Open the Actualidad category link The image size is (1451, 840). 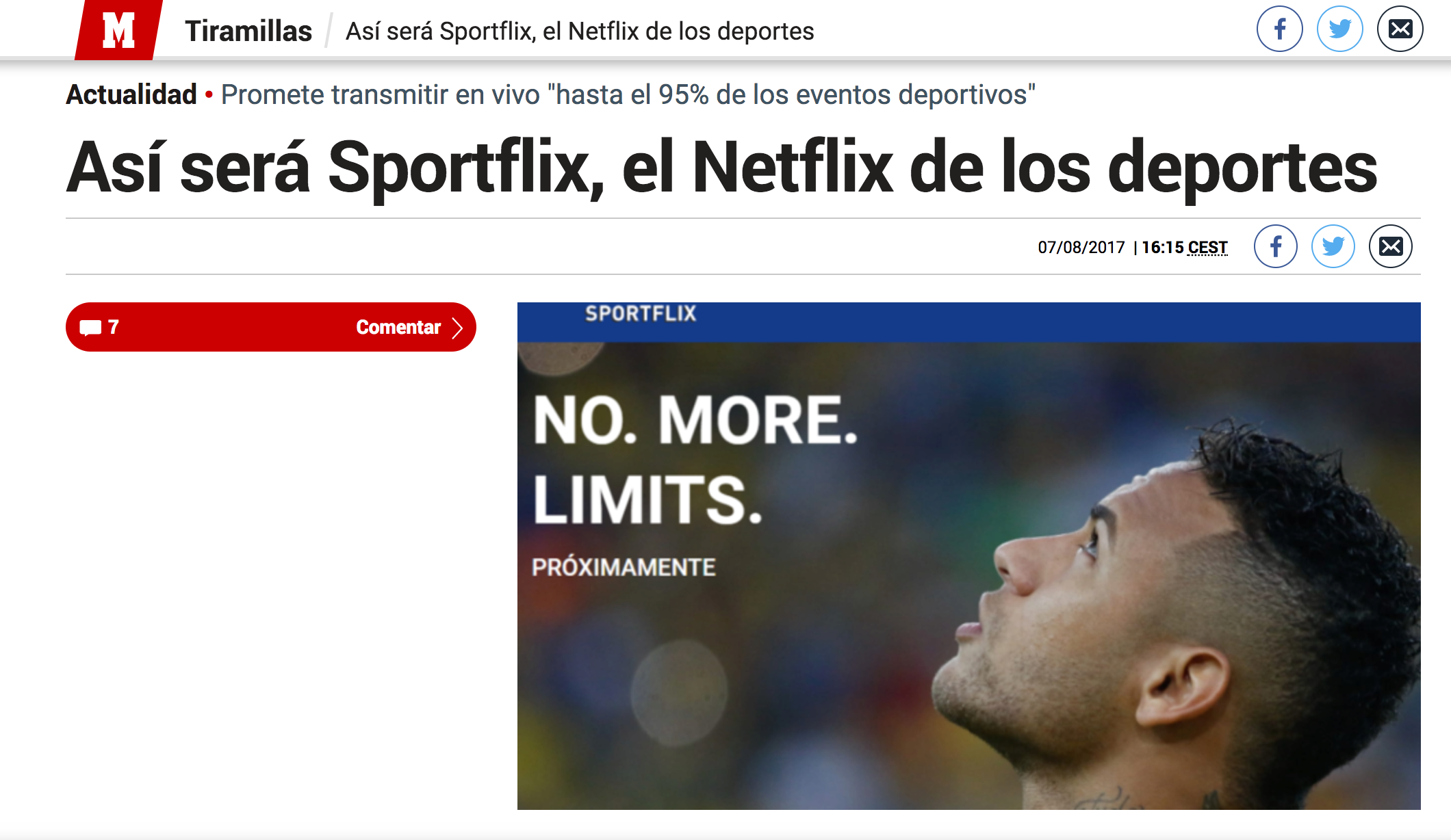tap(131, 94)
